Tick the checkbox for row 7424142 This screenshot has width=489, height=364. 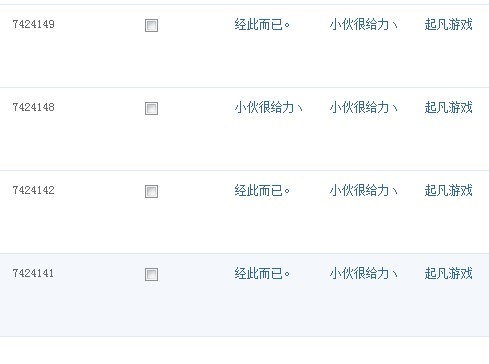pyautogui.click(x=151, y=191)
